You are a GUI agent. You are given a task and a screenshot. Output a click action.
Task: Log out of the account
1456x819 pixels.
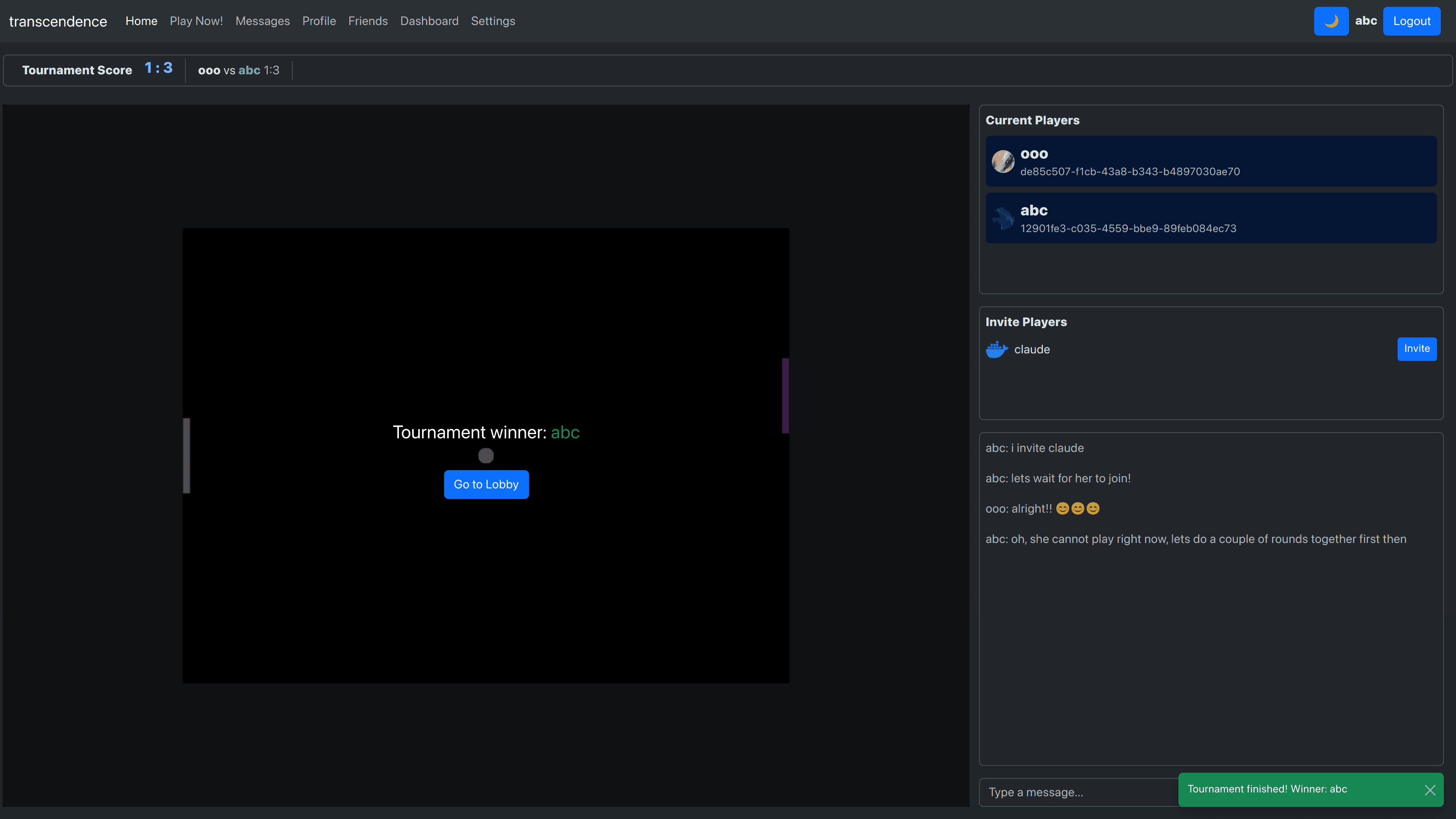[1411, 21]
